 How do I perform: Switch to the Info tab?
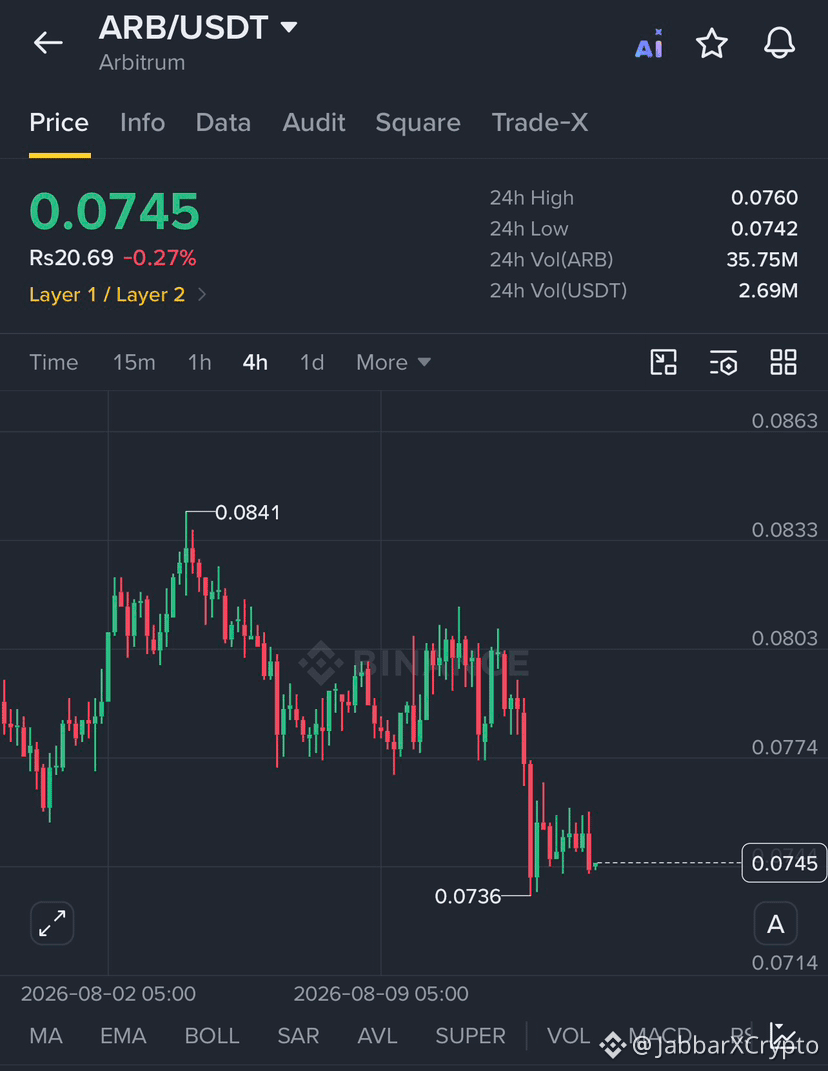[142, 122]
